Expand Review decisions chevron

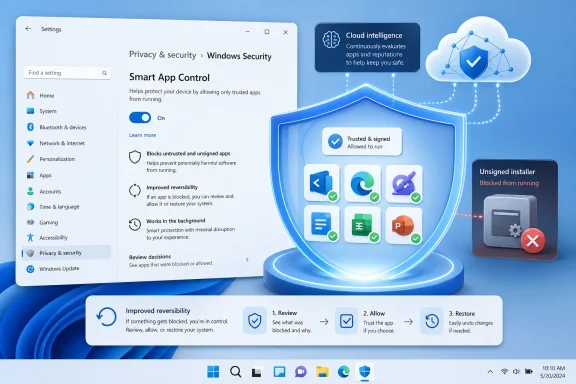pyautogui.click(x=247, y=260)
